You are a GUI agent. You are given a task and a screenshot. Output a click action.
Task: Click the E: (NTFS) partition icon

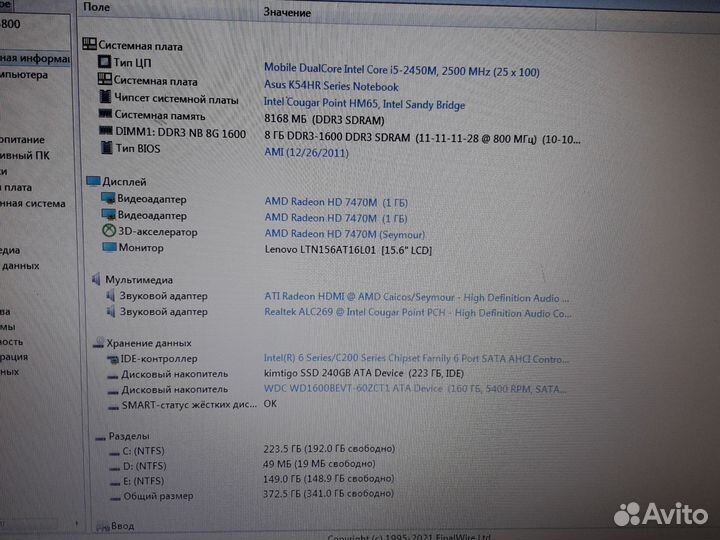[x=115, y=484]
